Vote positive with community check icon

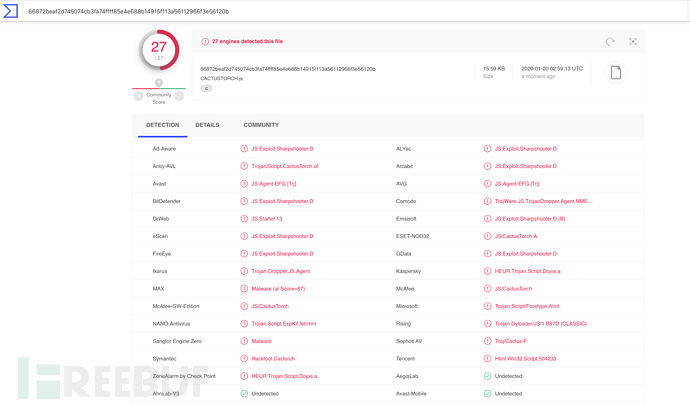(x=179, y=95)
